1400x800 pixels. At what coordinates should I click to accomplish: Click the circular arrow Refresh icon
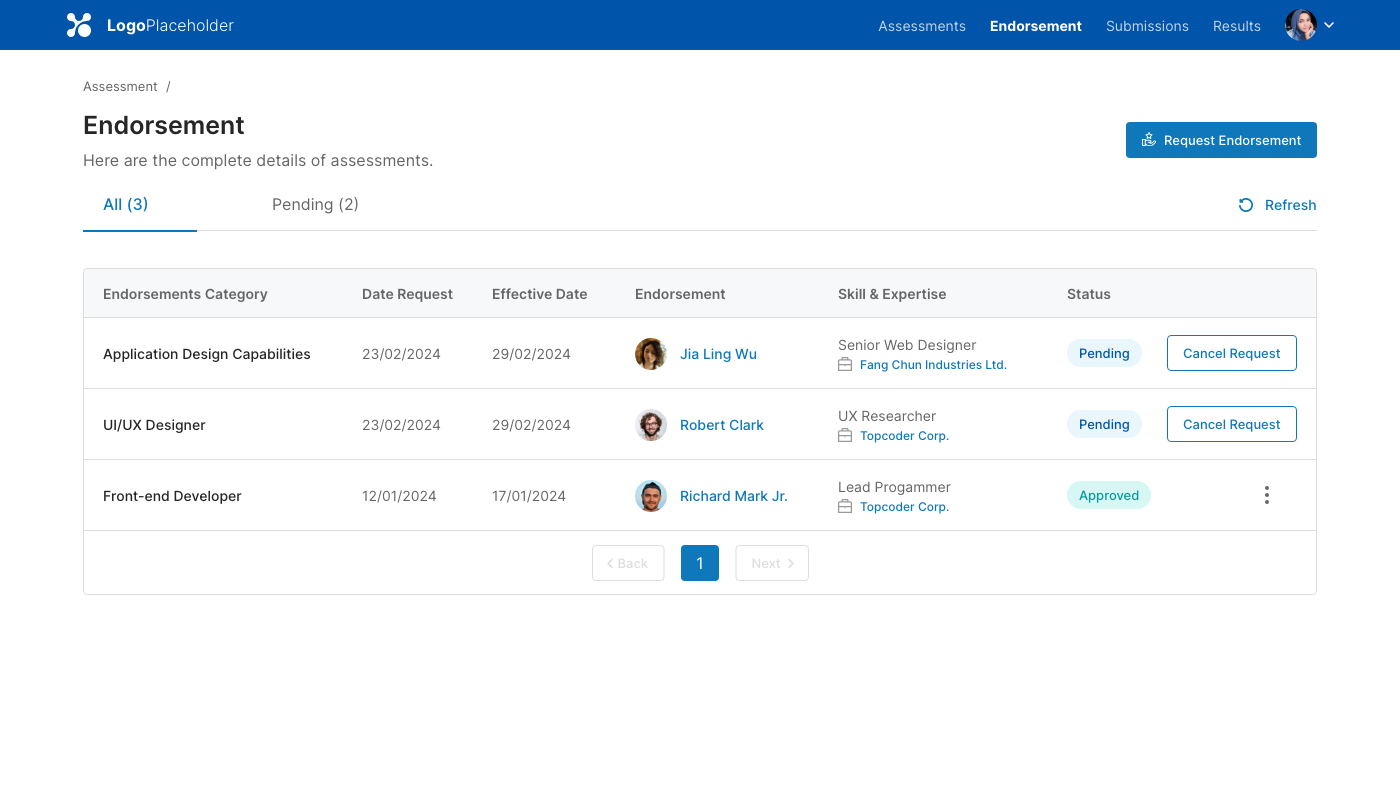click(1246, 205)
